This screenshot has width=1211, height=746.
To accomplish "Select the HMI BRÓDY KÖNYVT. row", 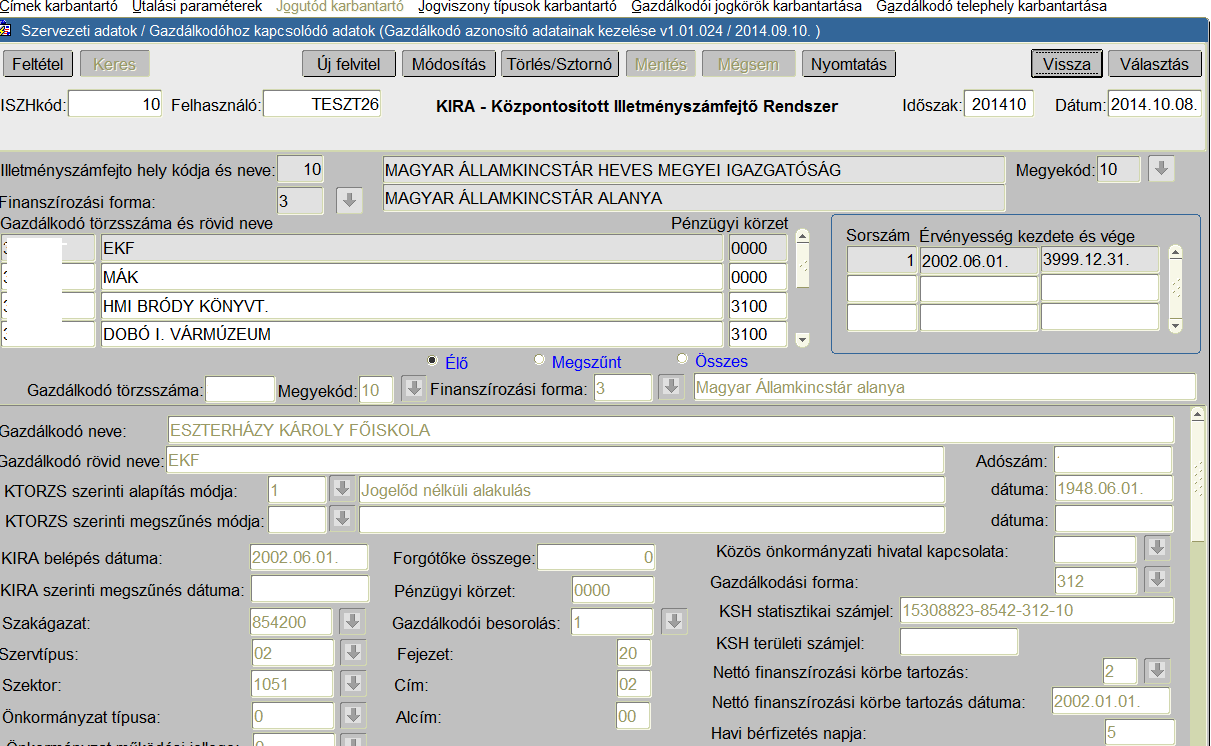I will [411, 305].
